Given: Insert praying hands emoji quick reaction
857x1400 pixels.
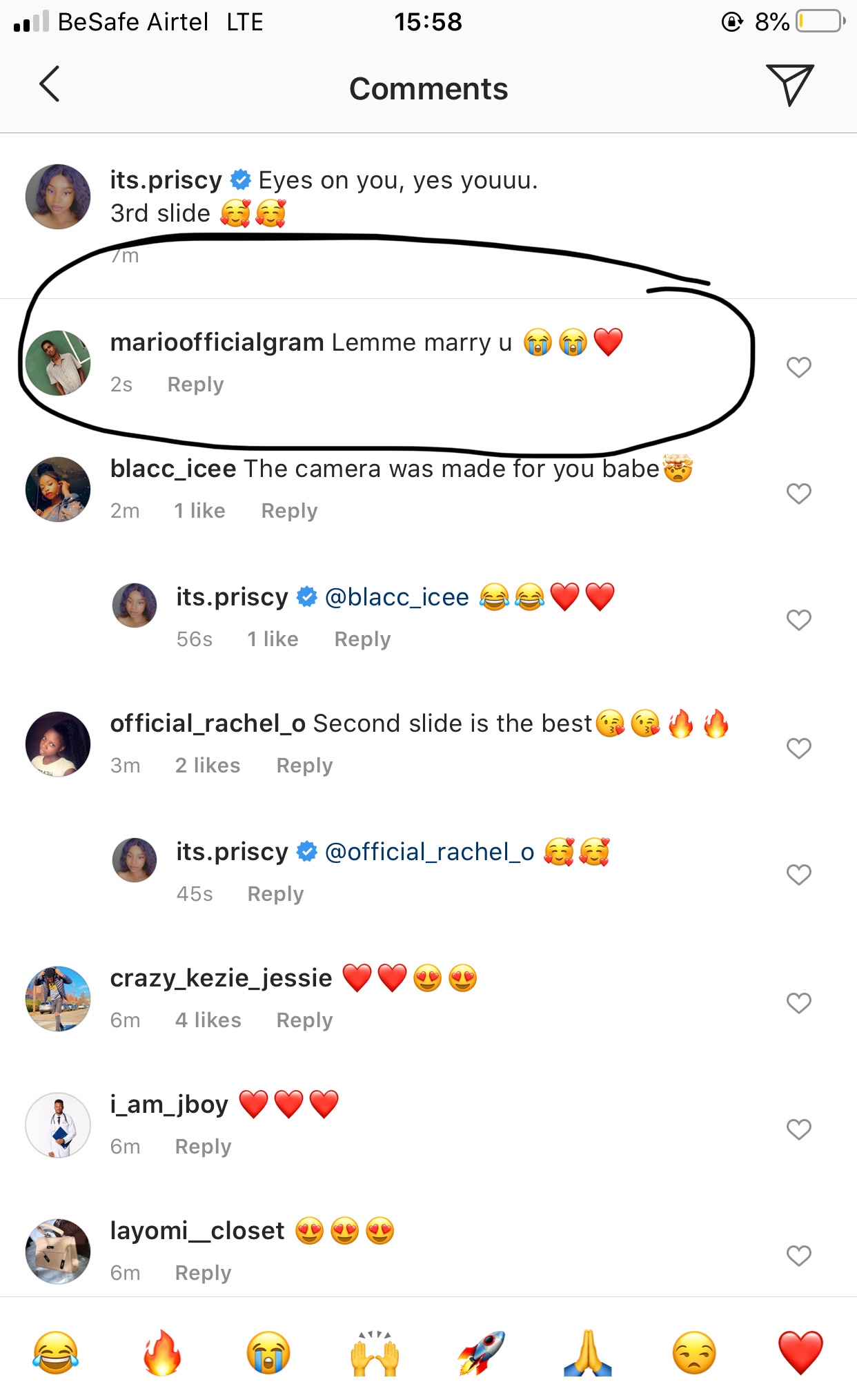Looking at the screenshot, I should [x=588, y=1353].
